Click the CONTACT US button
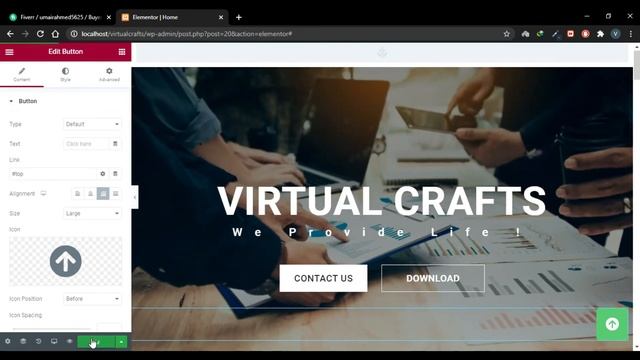The height and width of the screenshot is (360, 640). [x=323, y=278]
